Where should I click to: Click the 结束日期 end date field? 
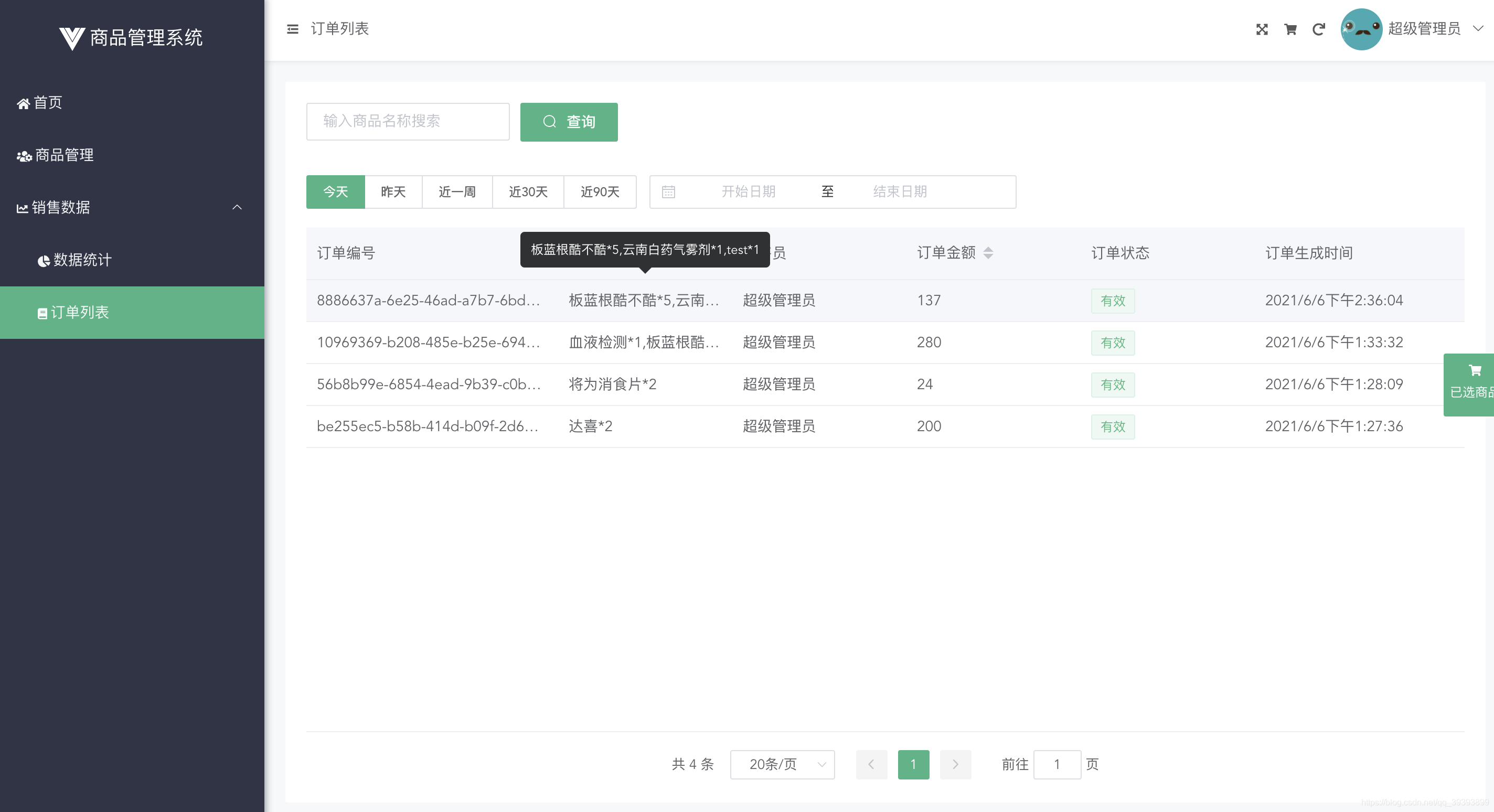(900, 191)
